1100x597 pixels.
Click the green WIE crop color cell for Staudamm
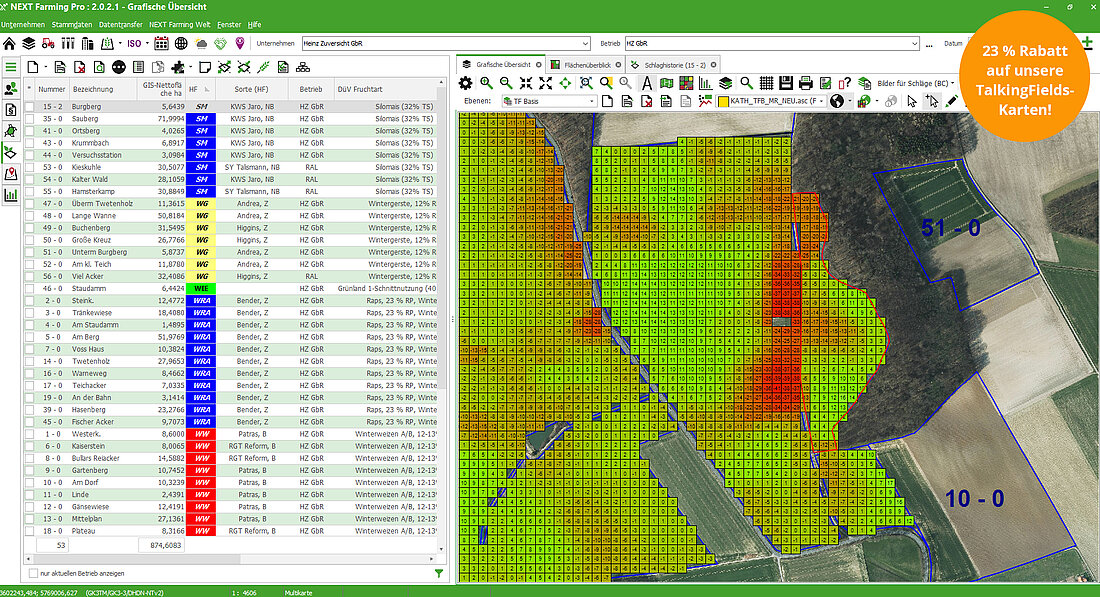click(x=201, y=288)
